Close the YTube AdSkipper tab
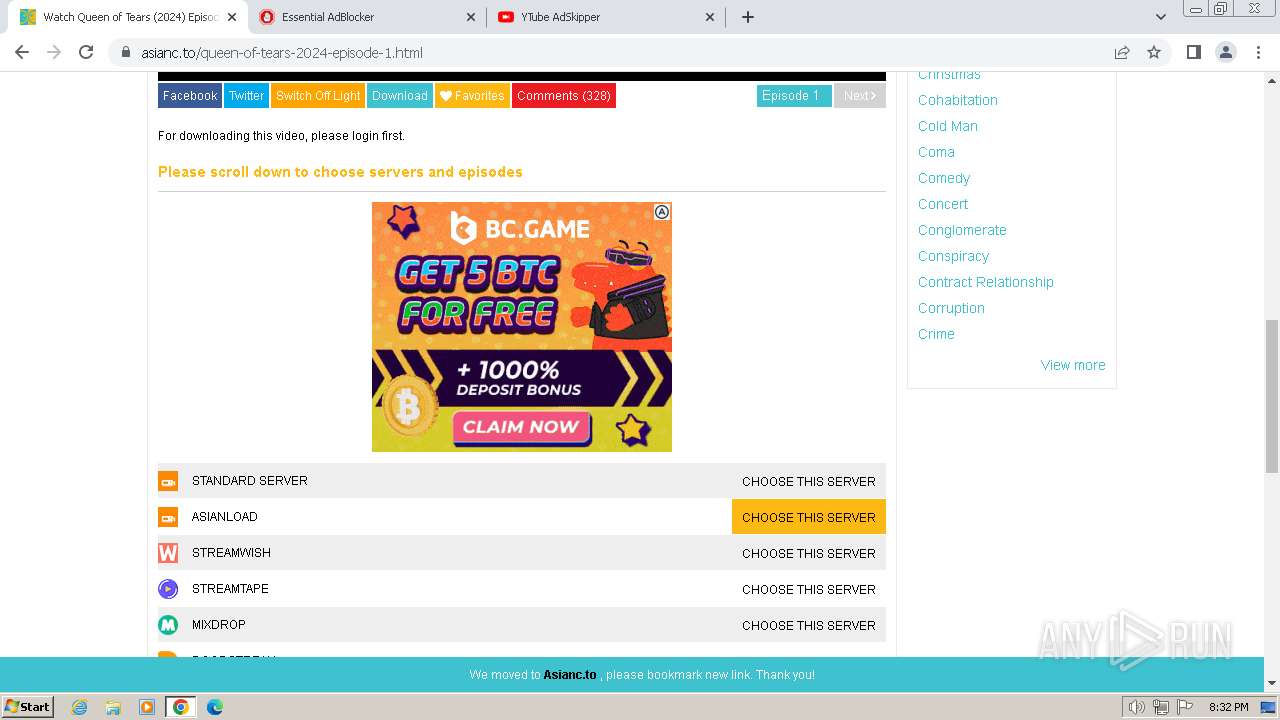Image resolution: width=1280 pixels, height=720 pixels. pos(710,17)
